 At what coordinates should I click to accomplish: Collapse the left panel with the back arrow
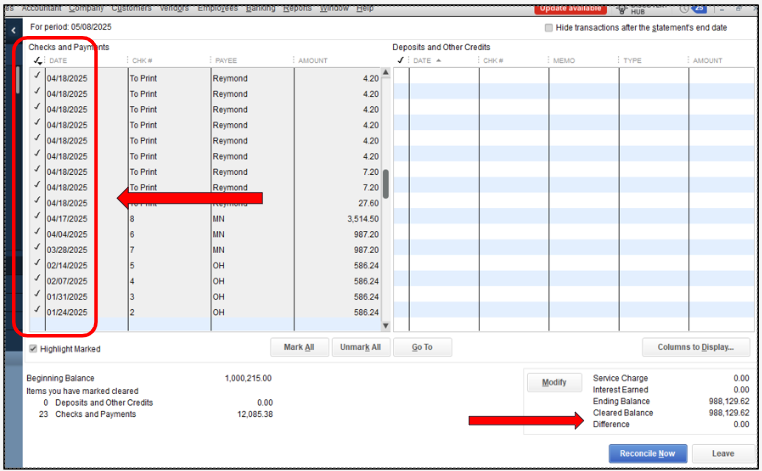click(13, 30)
